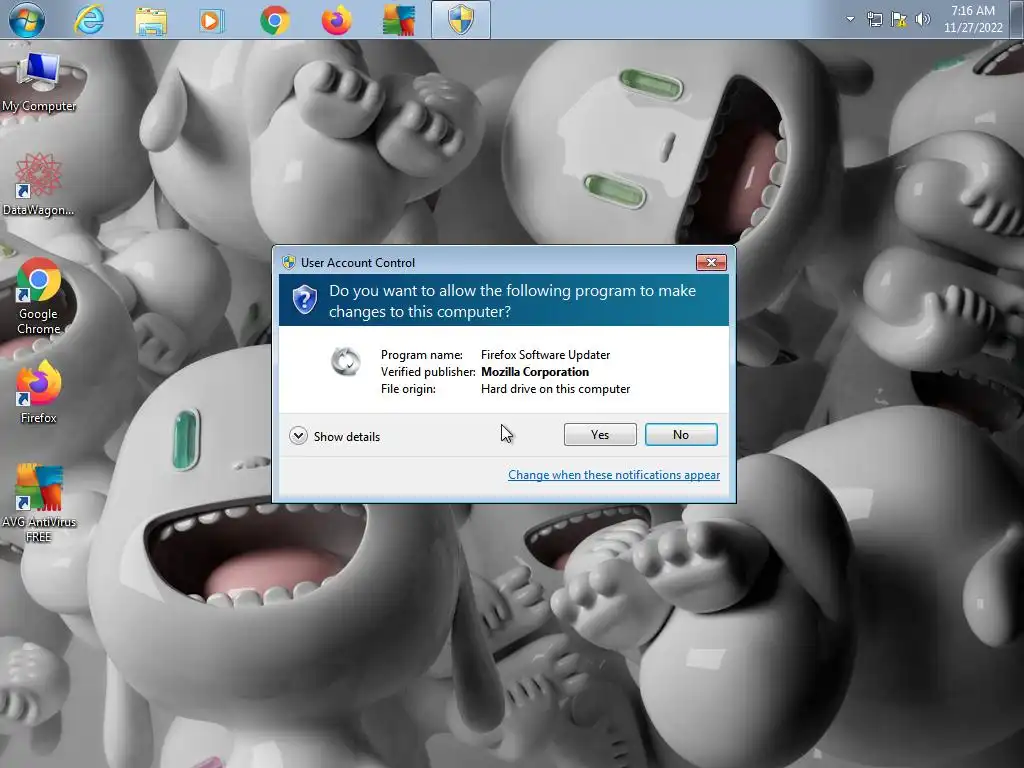Open AVG AntiVirus from the taskbar

(398, 20)
